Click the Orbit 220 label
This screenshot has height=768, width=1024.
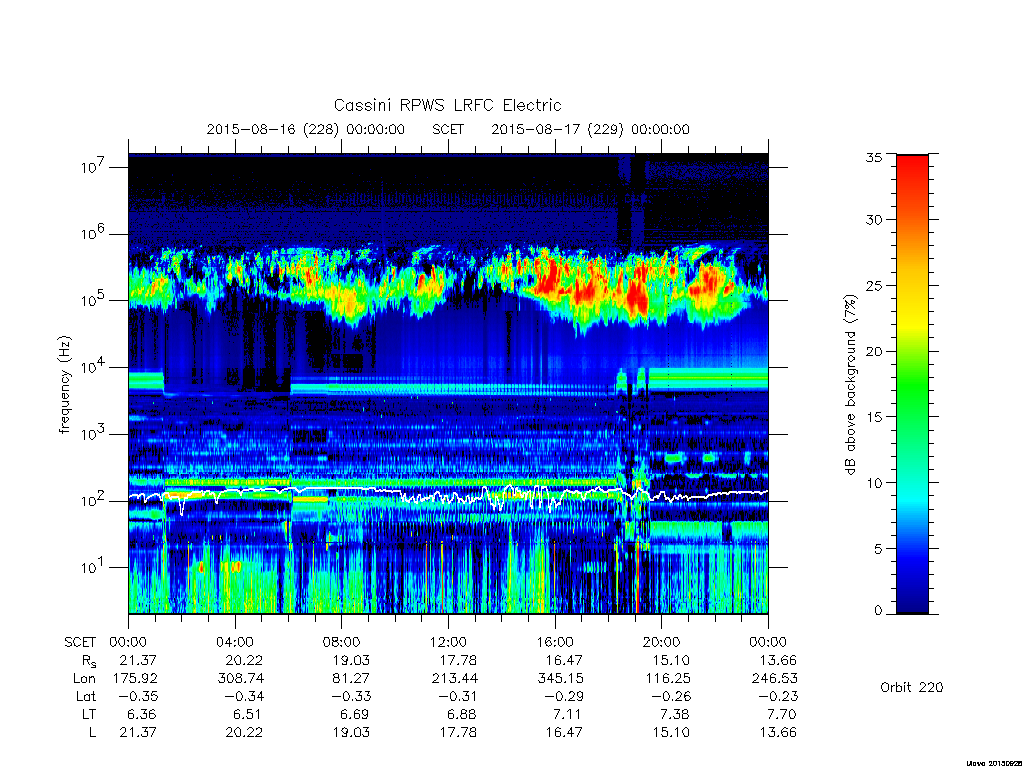pos(912,687)
